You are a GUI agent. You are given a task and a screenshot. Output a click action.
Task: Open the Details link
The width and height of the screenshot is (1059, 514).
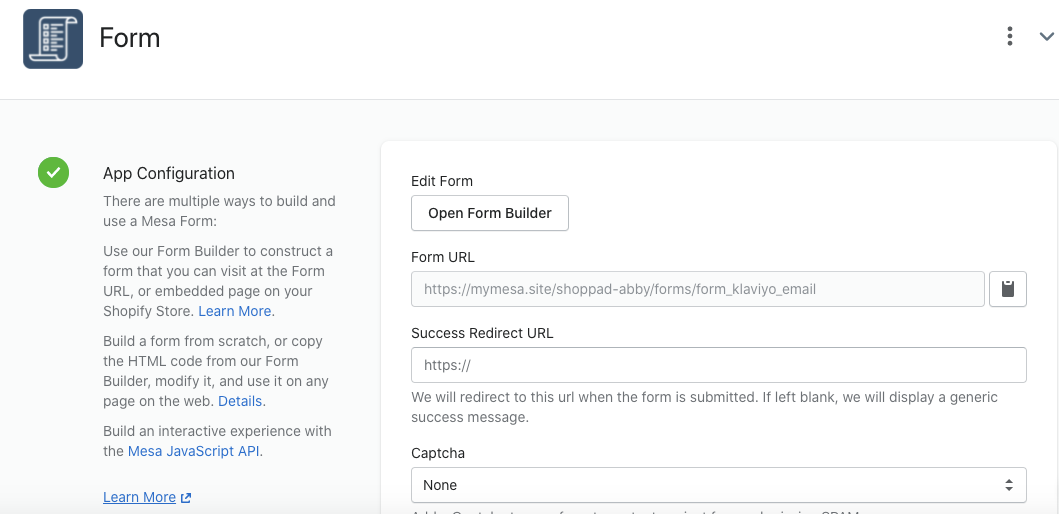coord(240,401)
